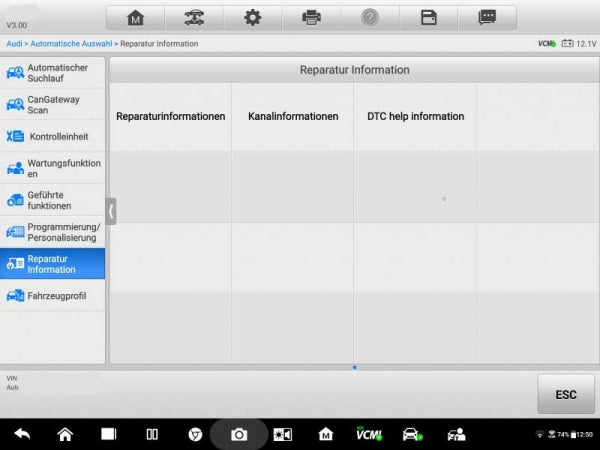The height and width of the screenshot is (450, 600).
Task: Open settings gear in top toolbar
Action: (x=253, y=18)
